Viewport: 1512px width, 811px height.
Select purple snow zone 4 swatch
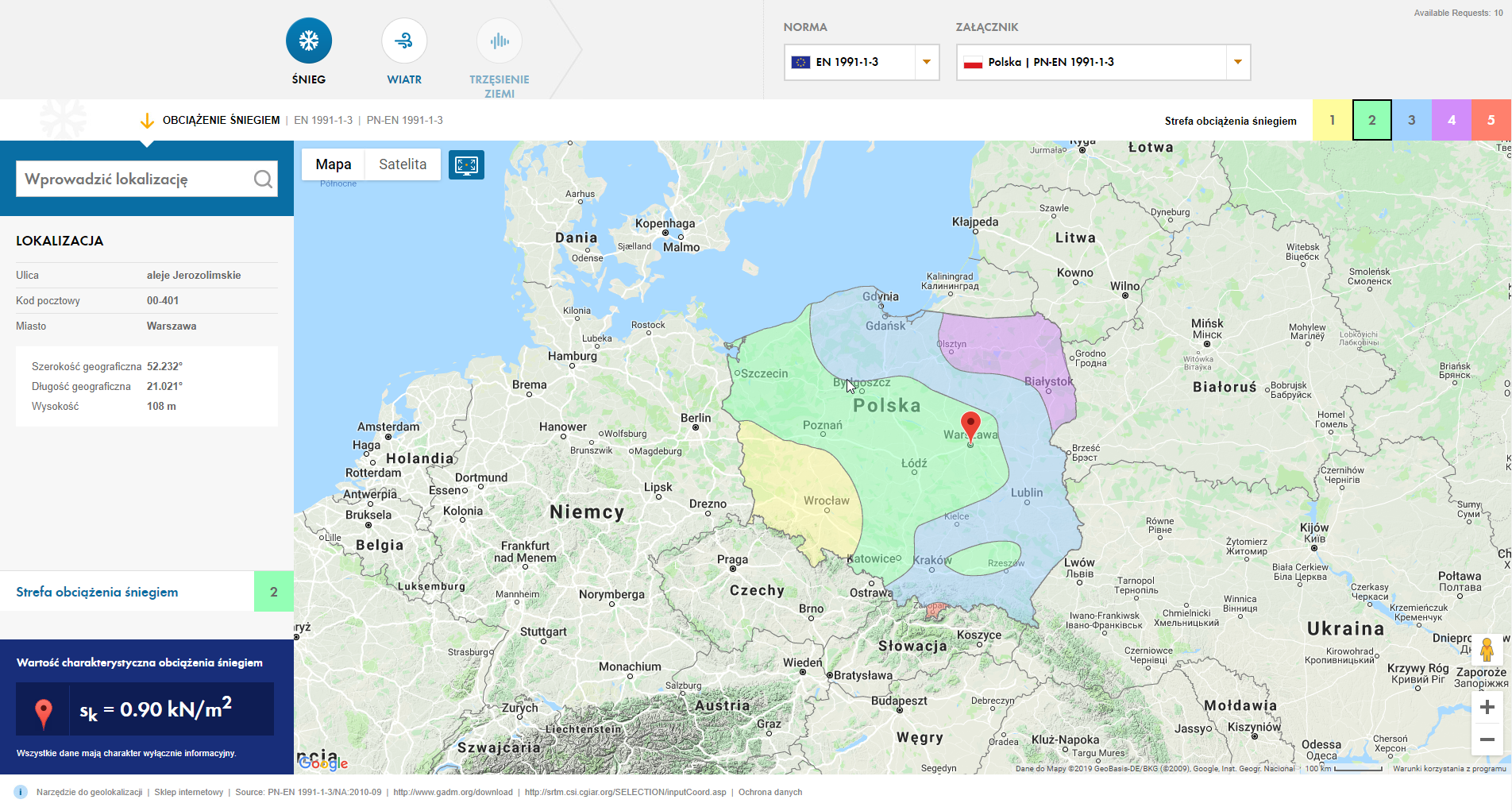pyautogui.click(x=1452, y=120)
